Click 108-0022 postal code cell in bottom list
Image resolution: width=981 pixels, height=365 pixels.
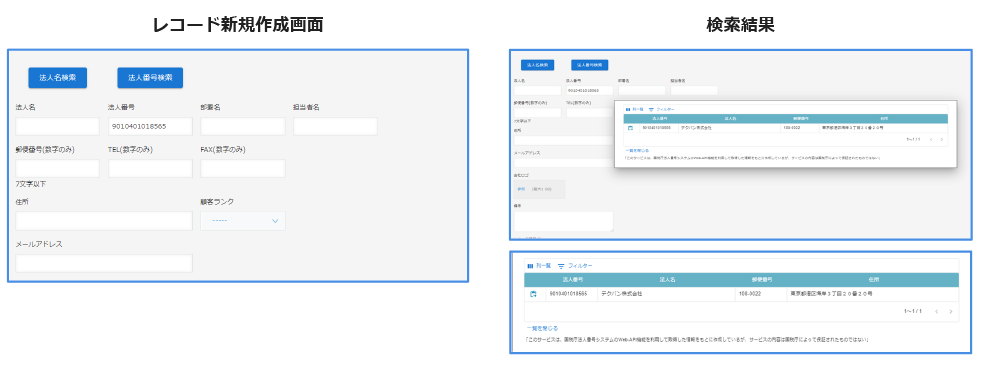[760, 293]
